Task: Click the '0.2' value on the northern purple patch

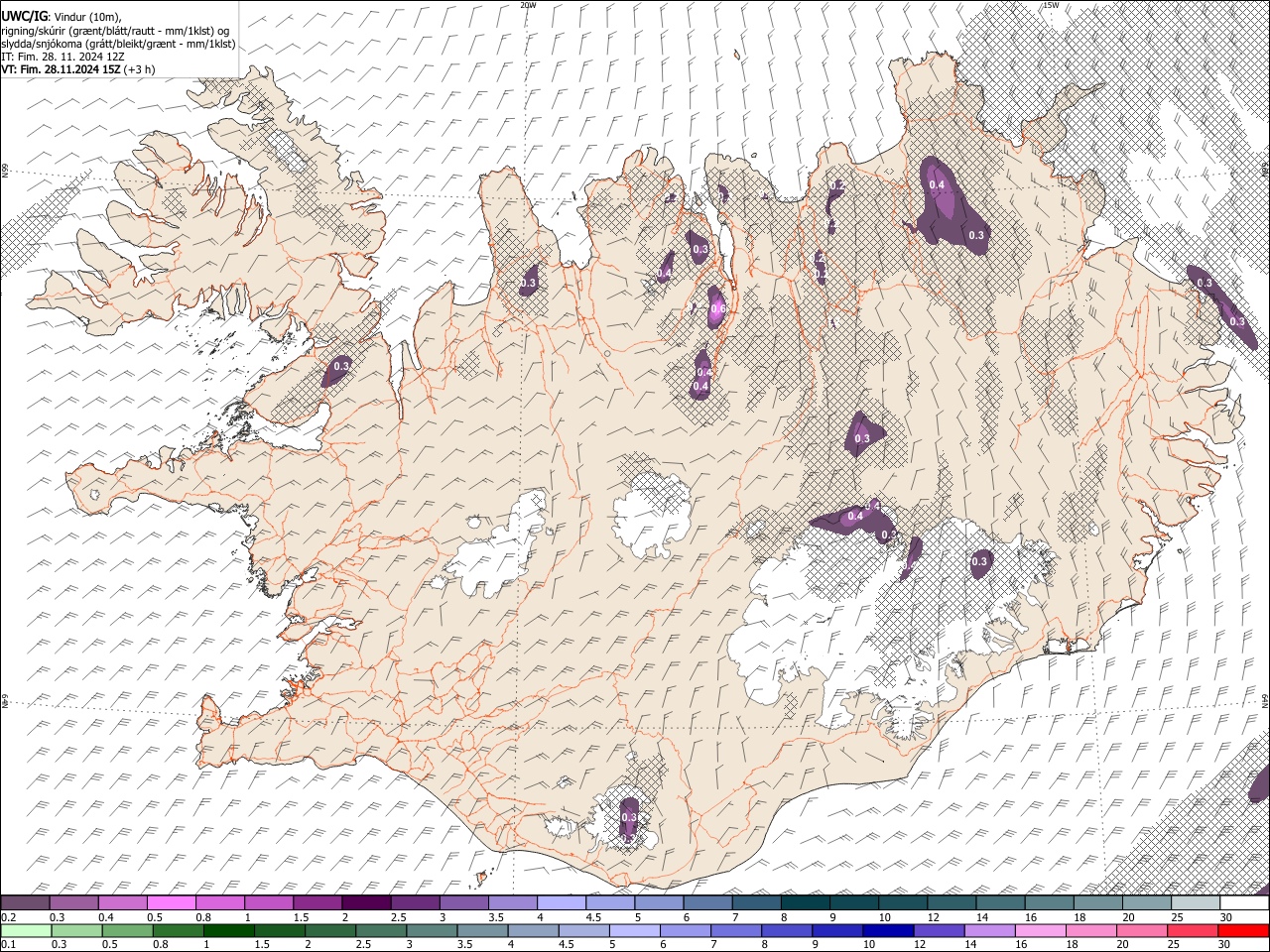Action: (x=836, y=185)
